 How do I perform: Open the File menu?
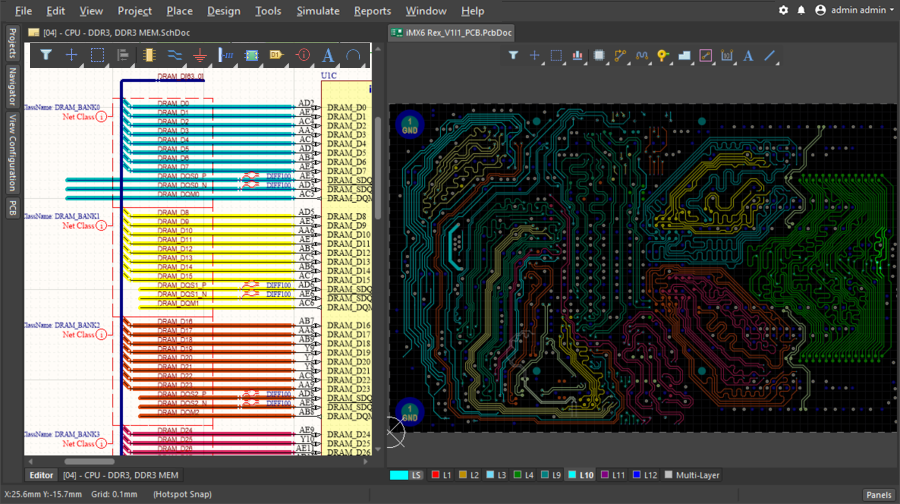coord(23,11)
